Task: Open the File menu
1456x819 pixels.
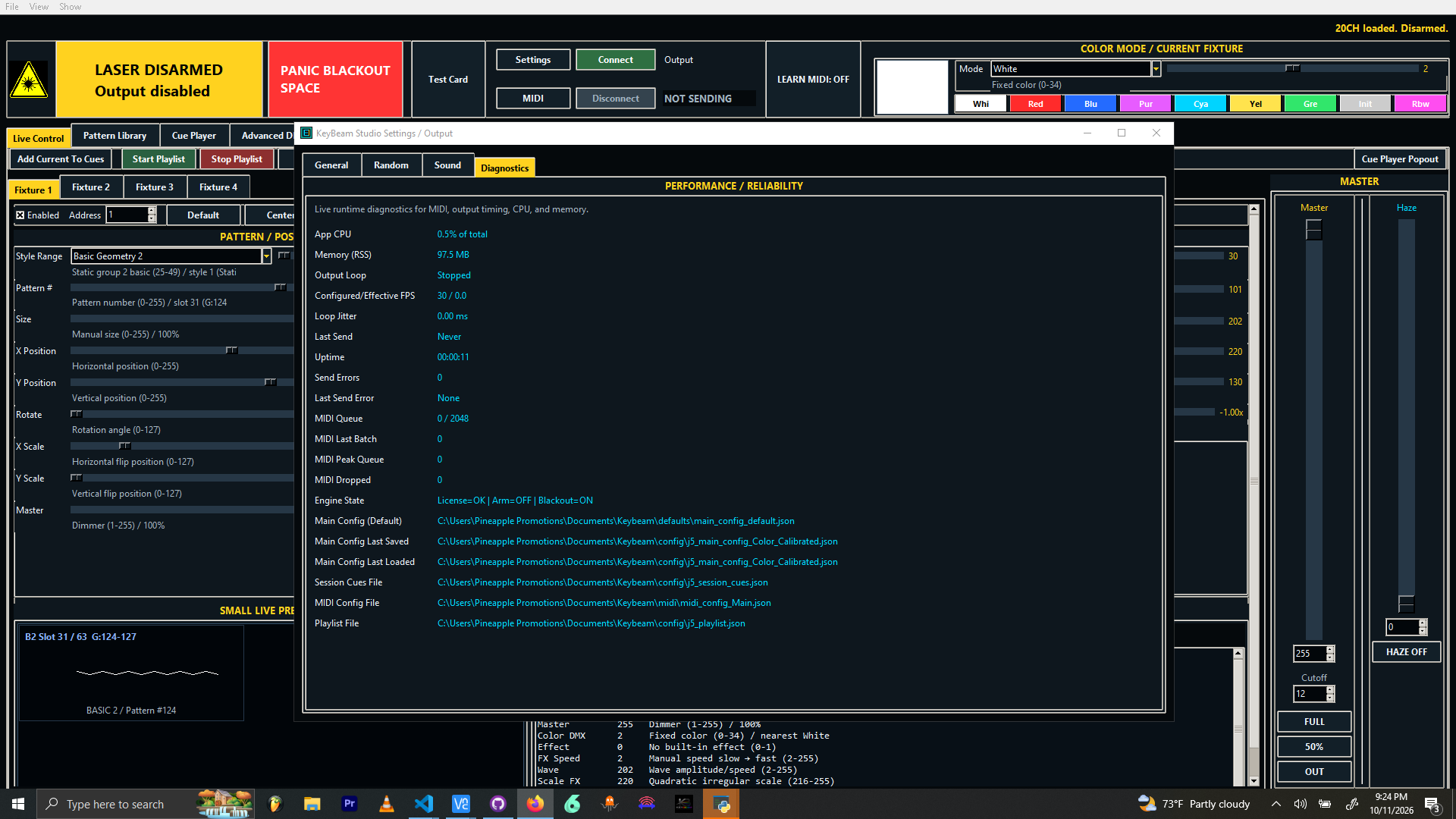Action: (x=12, y=7)
